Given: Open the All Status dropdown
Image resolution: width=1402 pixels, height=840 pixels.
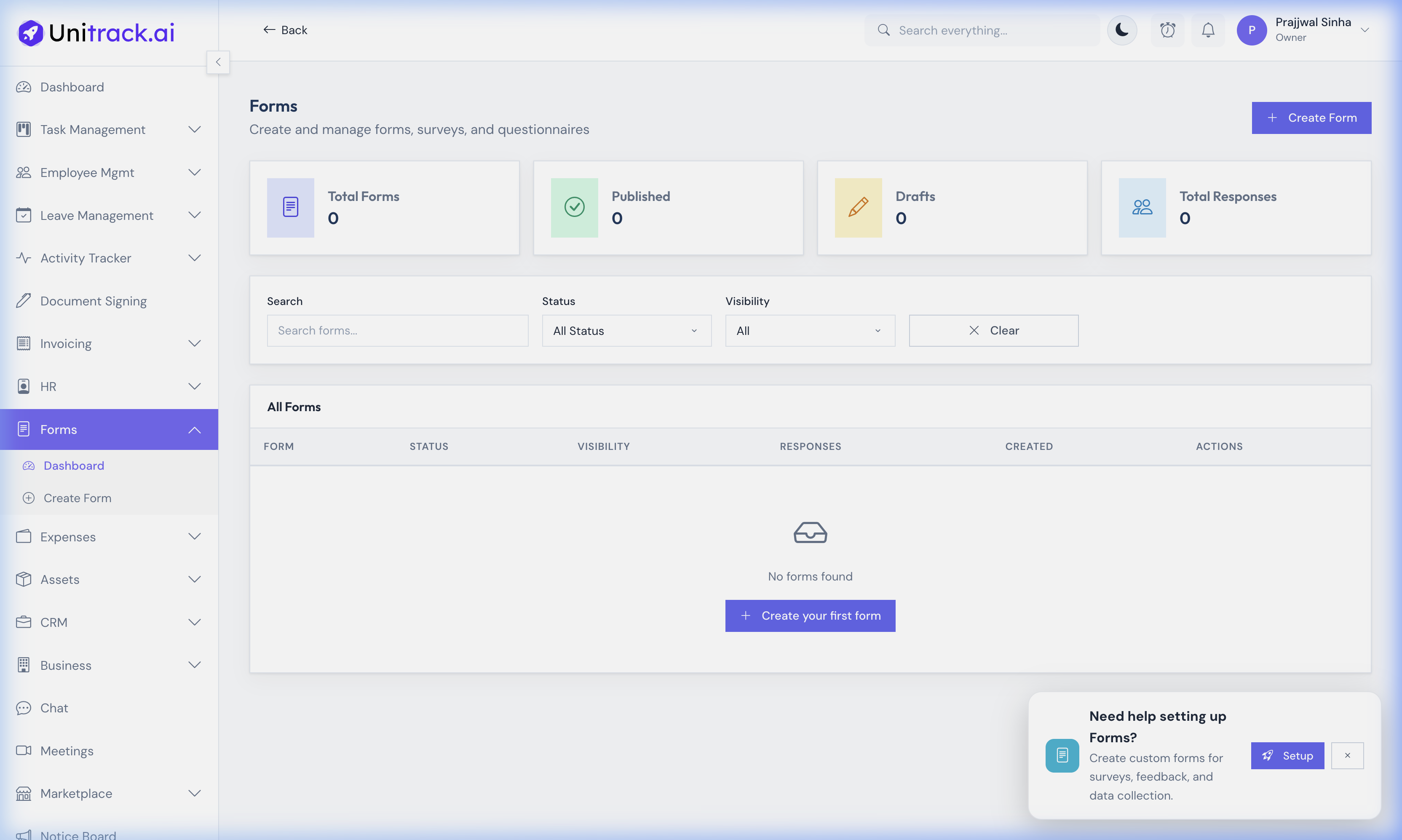Looking at the screenshot, I should point(626,331).
